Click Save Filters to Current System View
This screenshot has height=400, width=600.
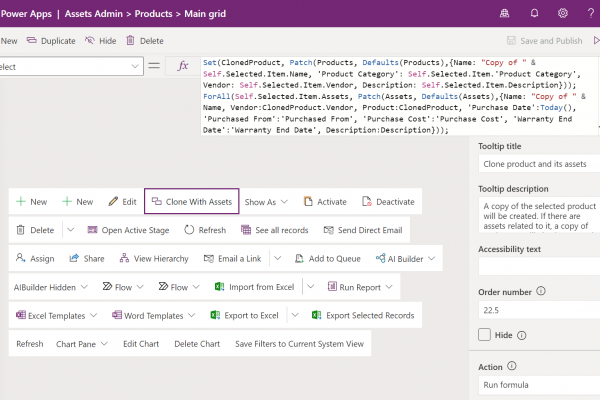coord(299,344)
